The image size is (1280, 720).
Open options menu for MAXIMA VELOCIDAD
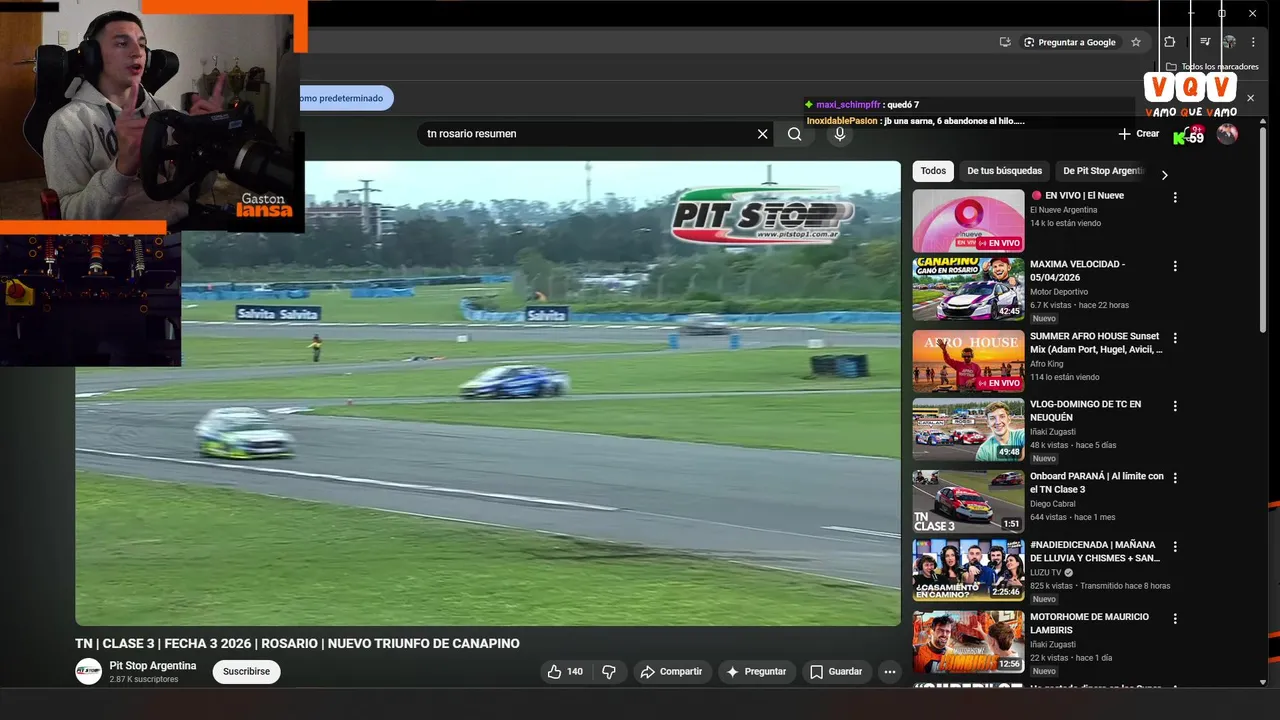(1175, 267)
